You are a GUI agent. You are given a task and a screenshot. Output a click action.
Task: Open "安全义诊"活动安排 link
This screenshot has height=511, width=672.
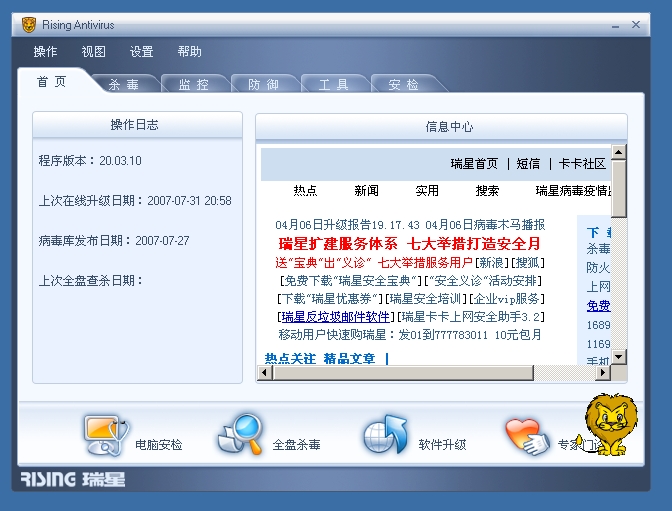(x=483, y=281)
